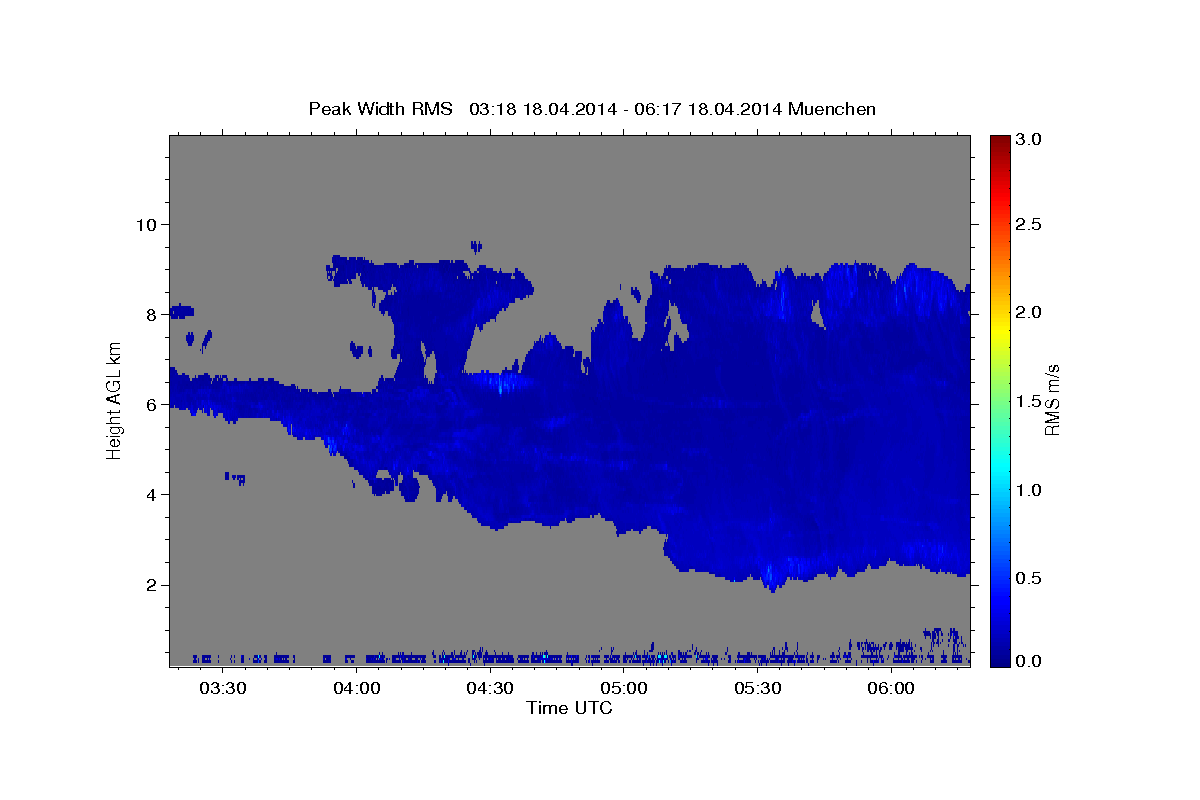Click the plot title 'Peak Width RMS'

pyautogui.click(x=381, y=109)
